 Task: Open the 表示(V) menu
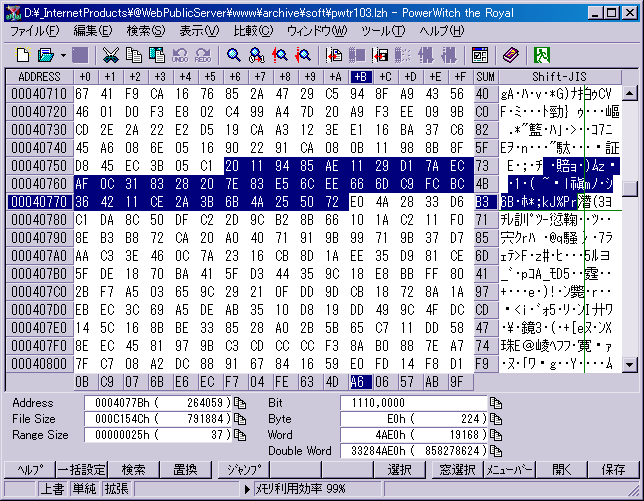point(199,31)
